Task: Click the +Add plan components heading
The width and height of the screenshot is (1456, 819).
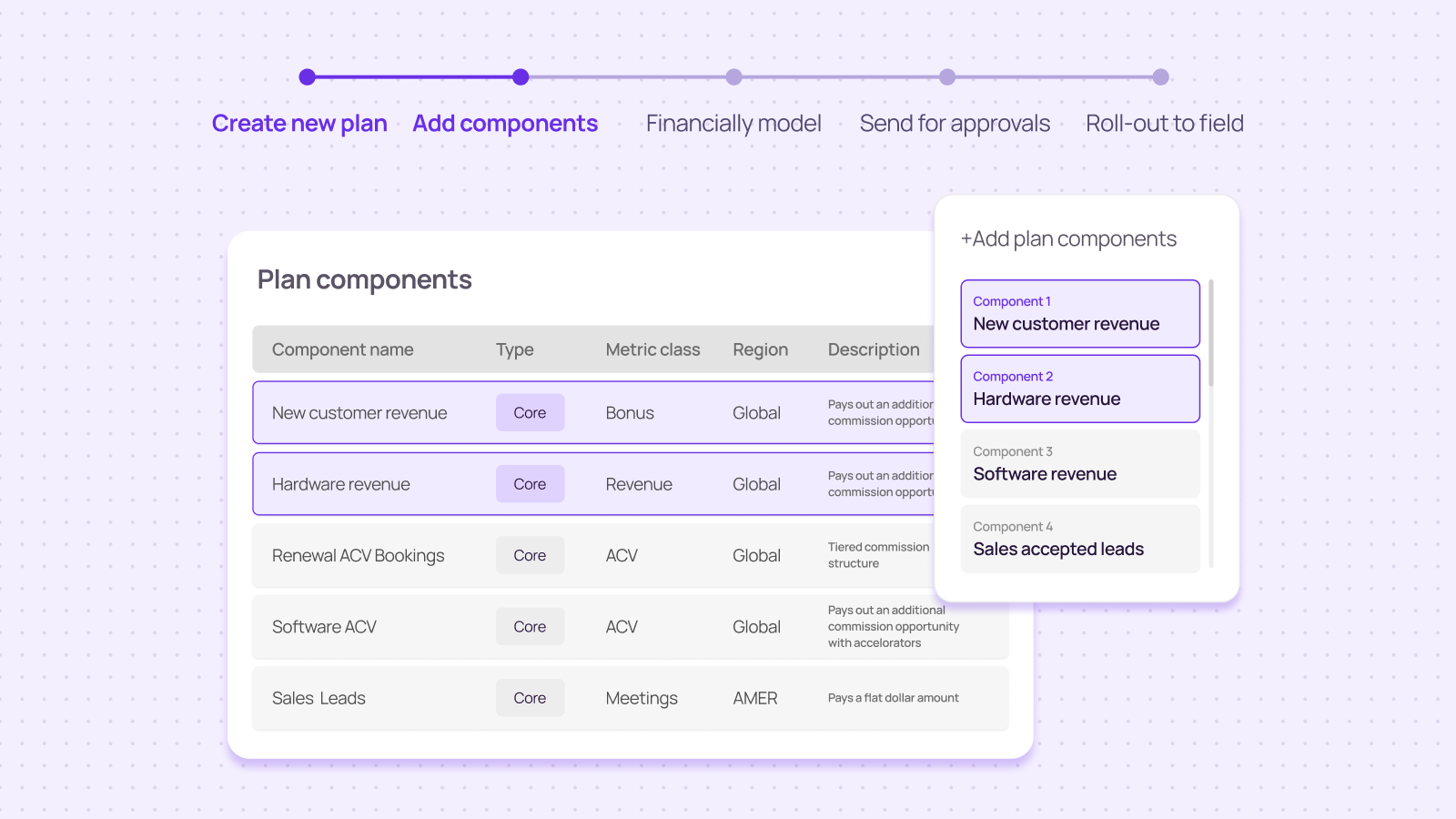Action: (1068, 239)
